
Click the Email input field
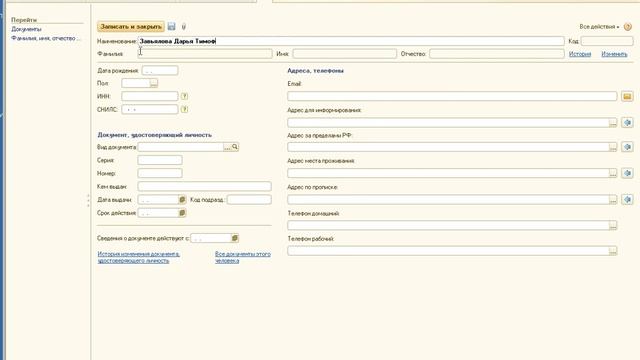(x=452, y=96)
